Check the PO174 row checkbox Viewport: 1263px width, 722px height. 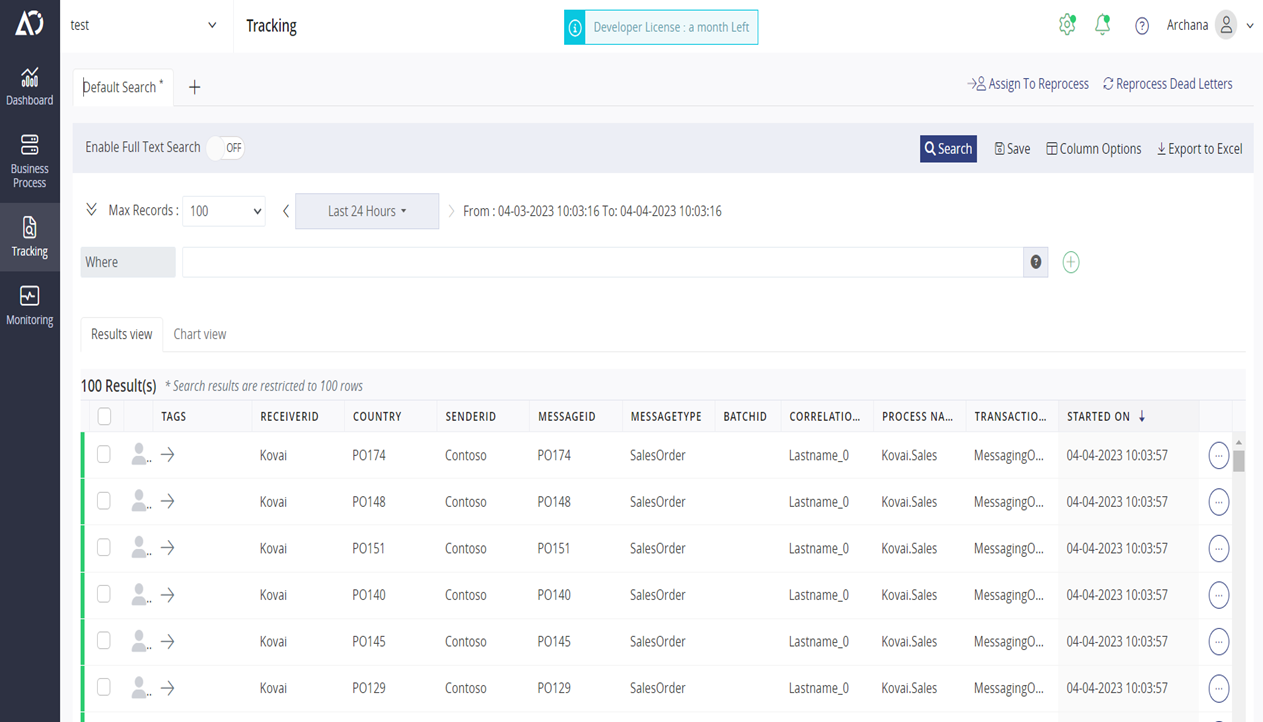[104, 454]
